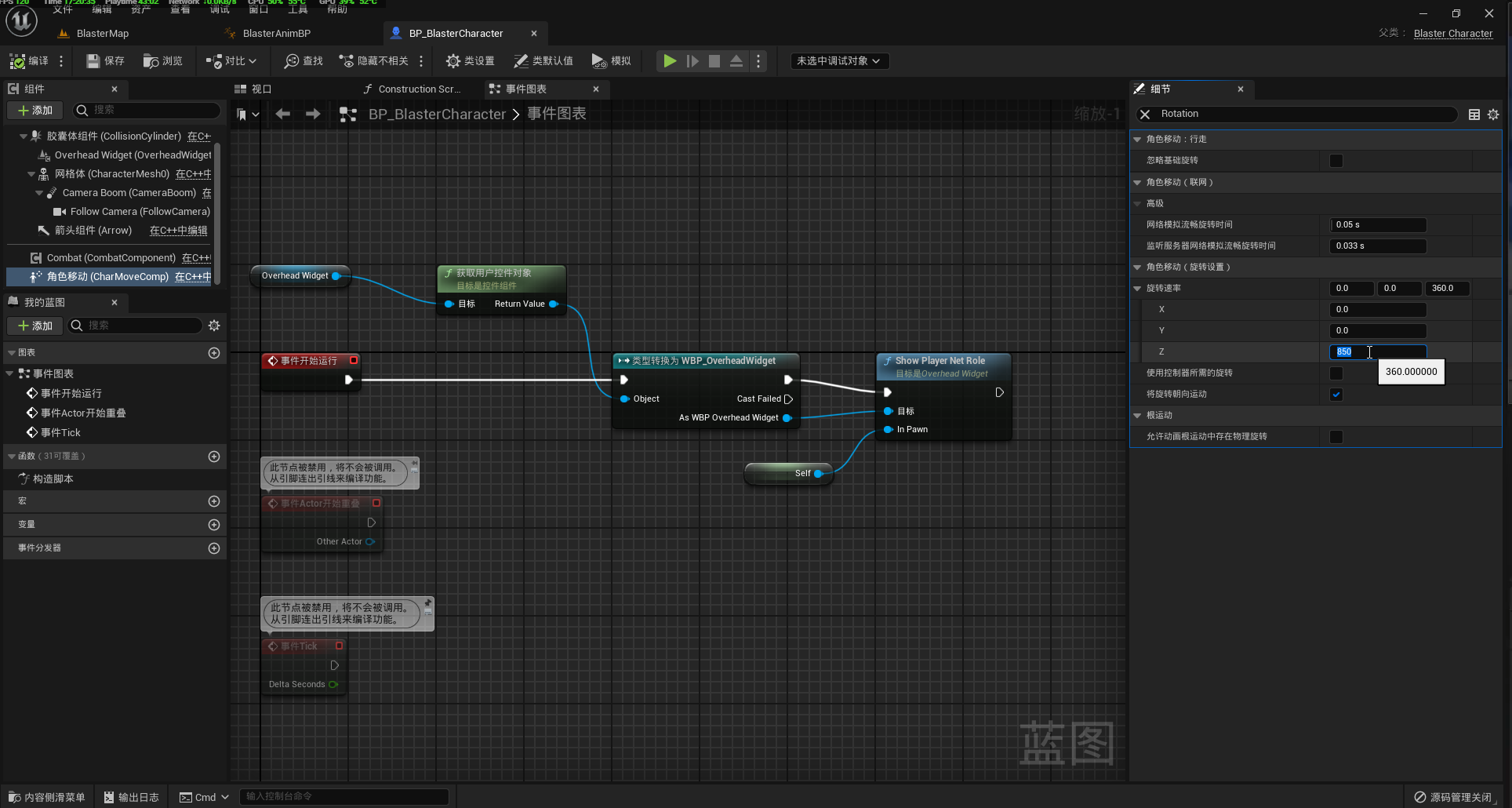The width and height of the screenshot is (1512, 808).
Task: Click Add (添加) in Components panel
Action: 35,111
